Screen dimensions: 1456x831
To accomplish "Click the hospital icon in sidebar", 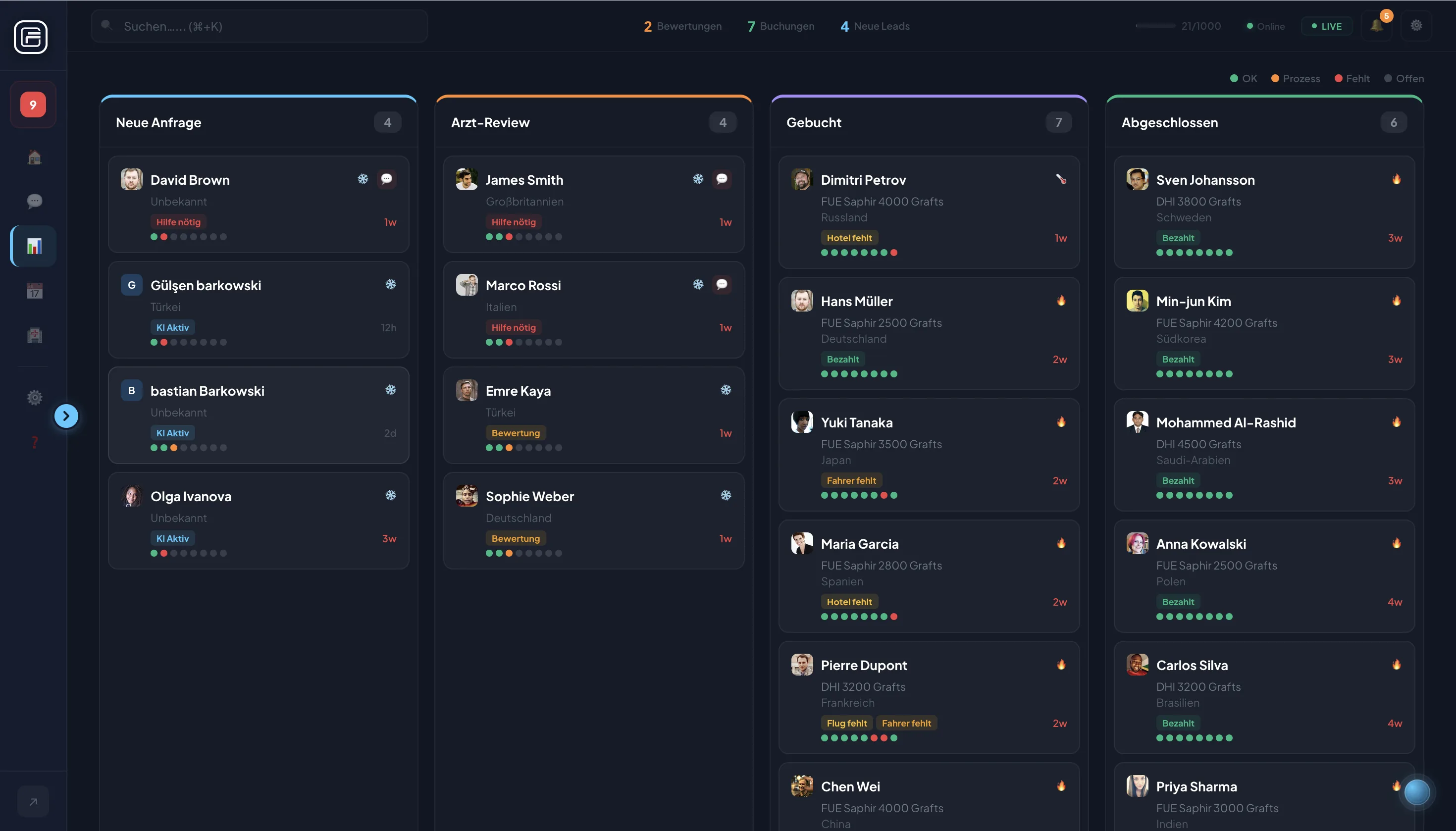I will pos(33,336).
